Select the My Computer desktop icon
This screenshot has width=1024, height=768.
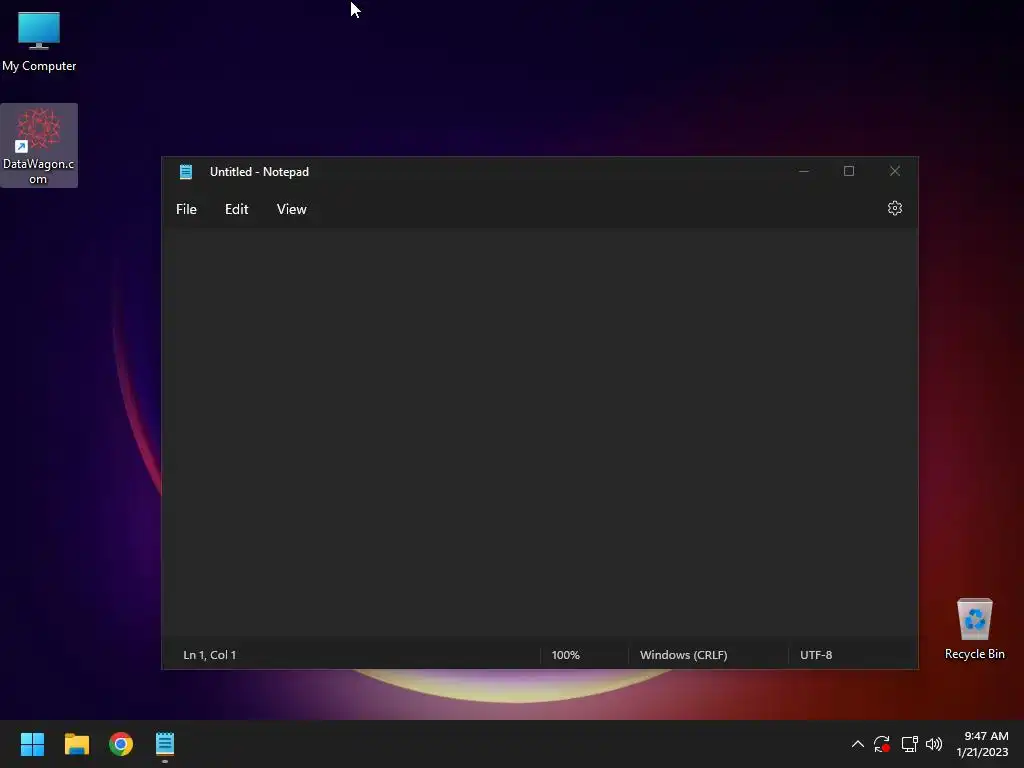coord(39,42)
